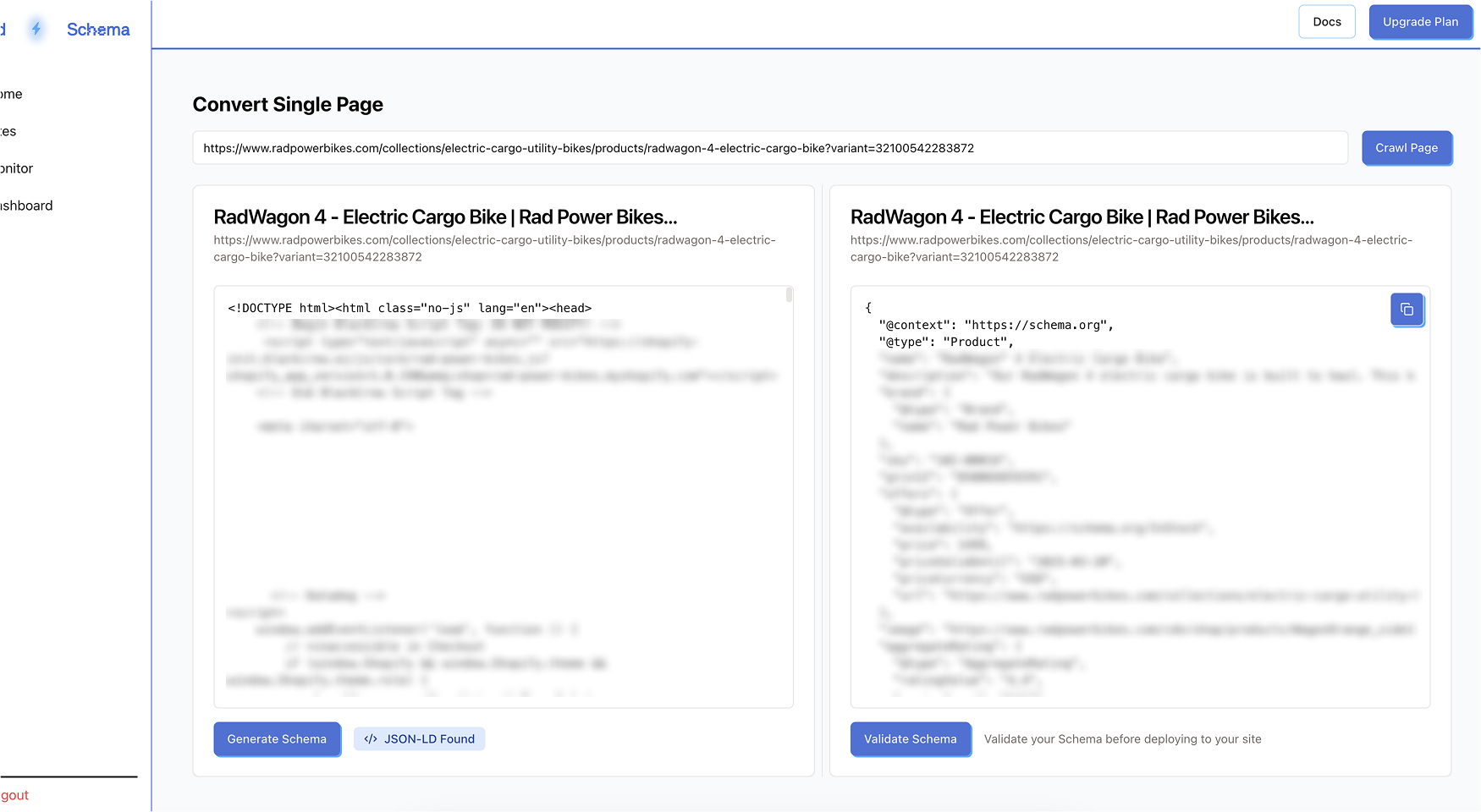
Task: Open the Schema brand link
Action: [x=98, y=30]
